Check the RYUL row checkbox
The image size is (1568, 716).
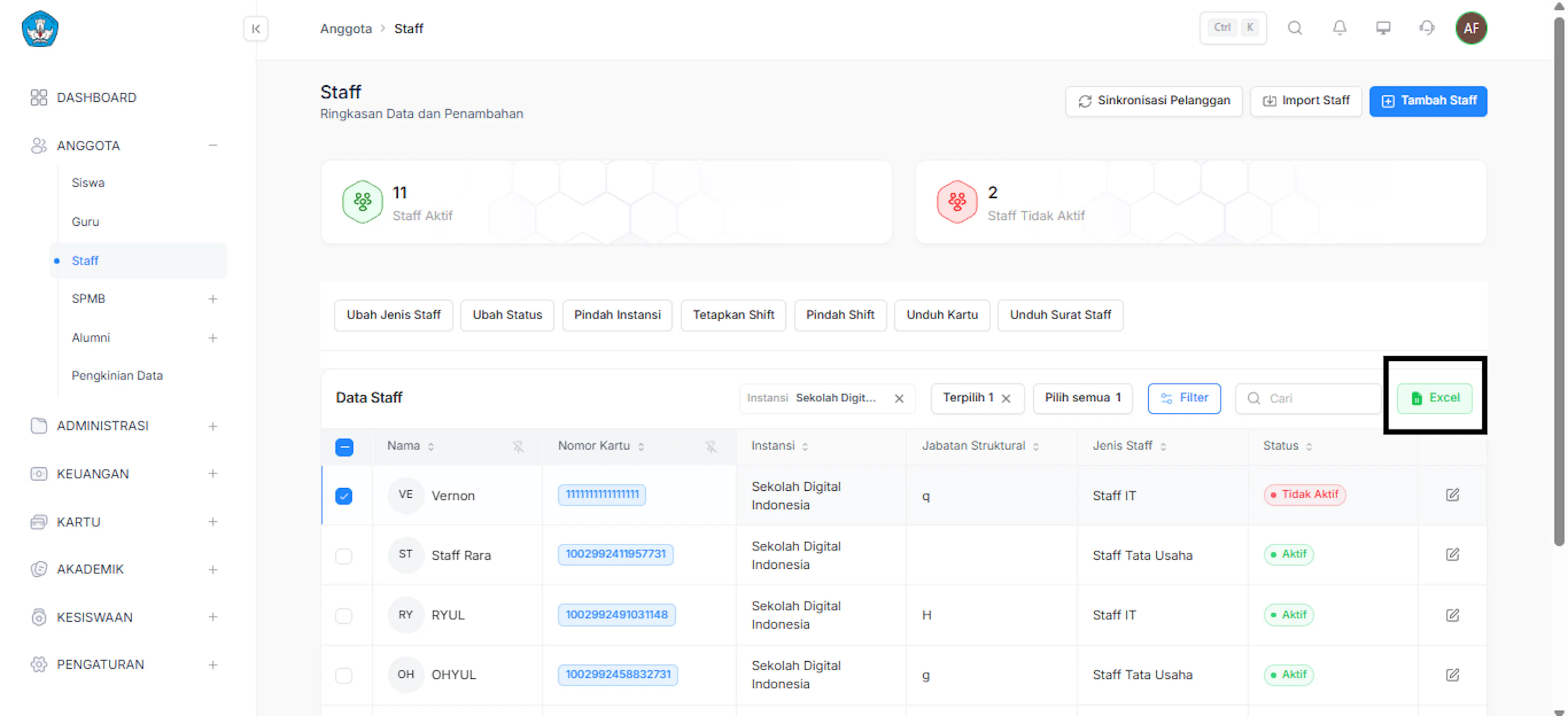coord(344,616)
